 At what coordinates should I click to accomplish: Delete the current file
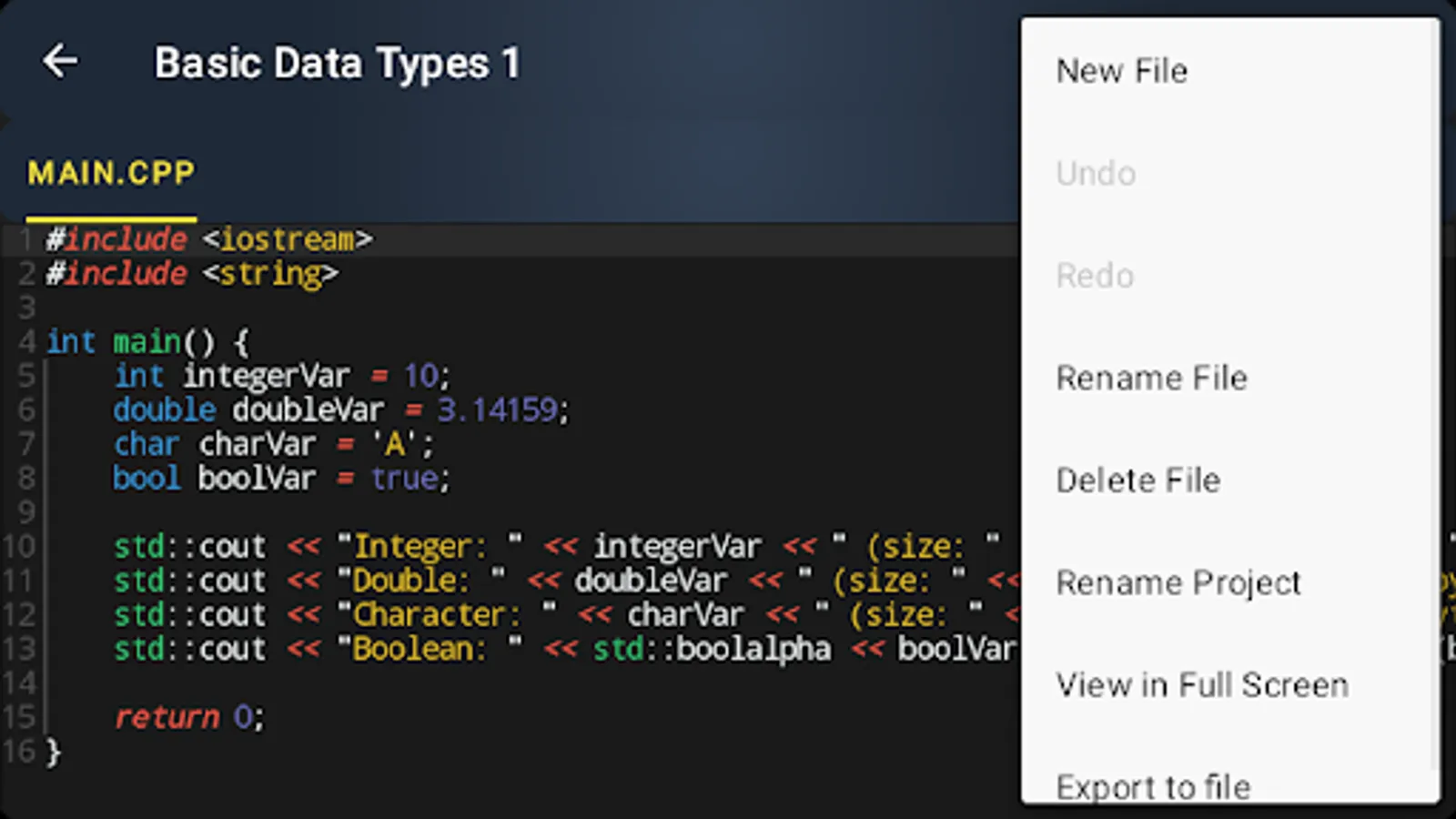1138,480
